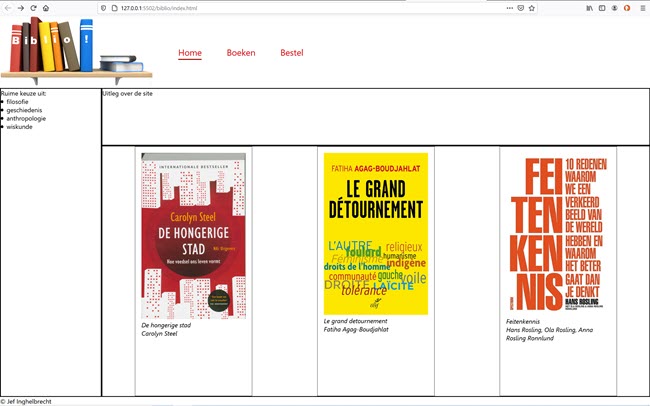Image resolution: width=650 pixels, height=406 pixels.
Task: Open the Firefox account icon
Action: [614, 8]
